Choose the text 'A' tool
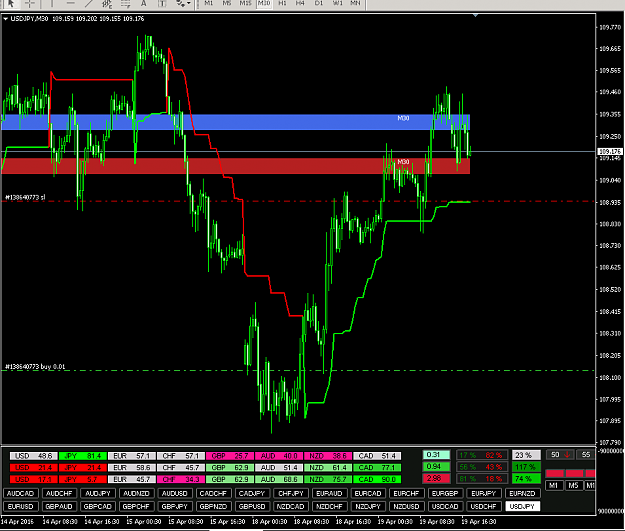Viewport: 625px width, 531px height. click(143, 4)
